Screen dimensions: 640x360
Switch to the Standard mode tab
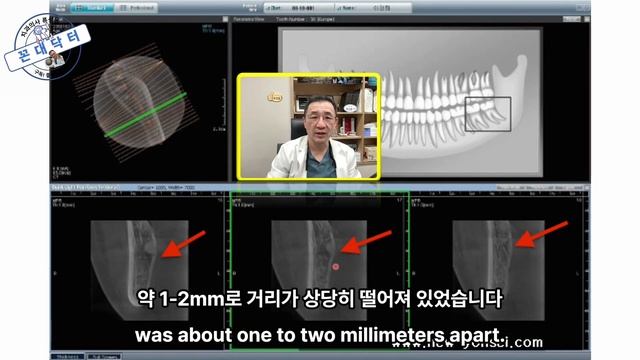[x=92, y=8]
